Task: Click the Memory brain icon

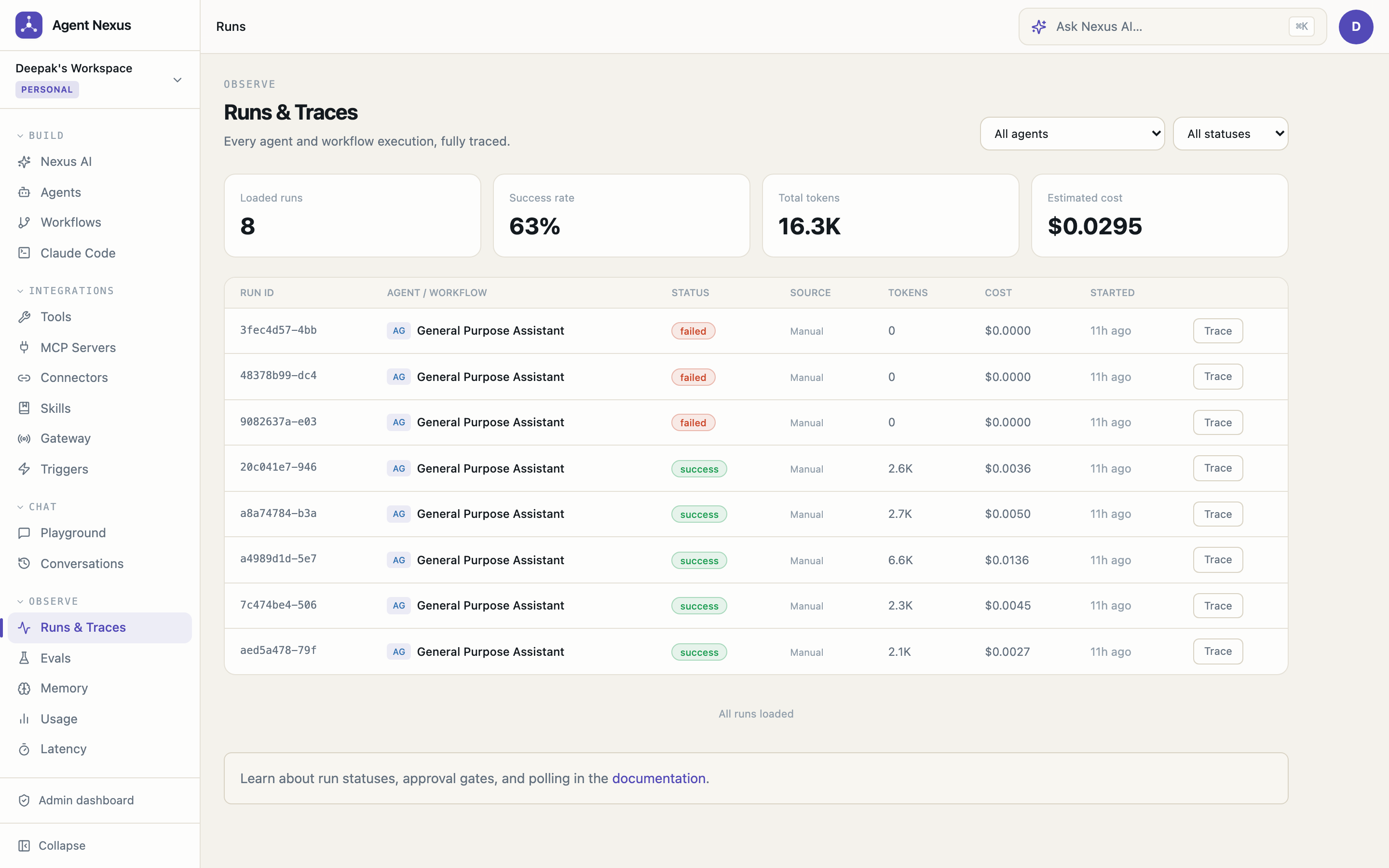Action: point(24,688)
